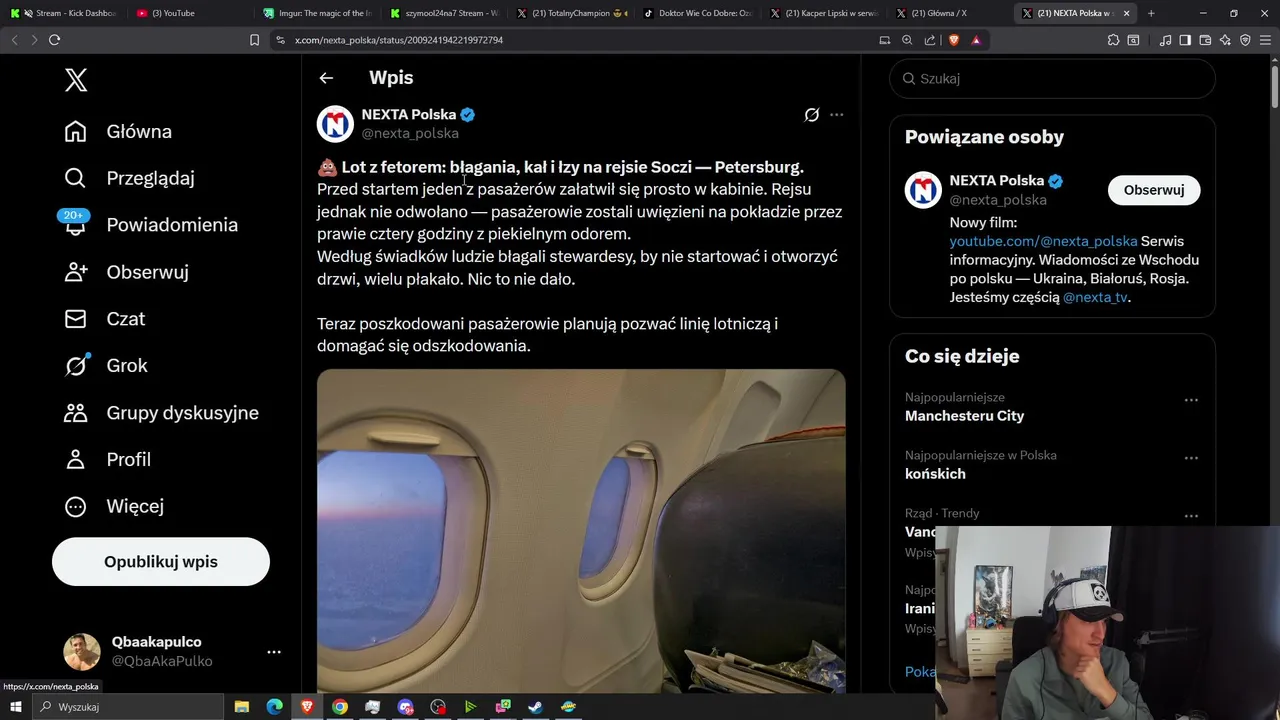Open the airplane window photo
The image size is (1280, 720).
click(581, 530)
